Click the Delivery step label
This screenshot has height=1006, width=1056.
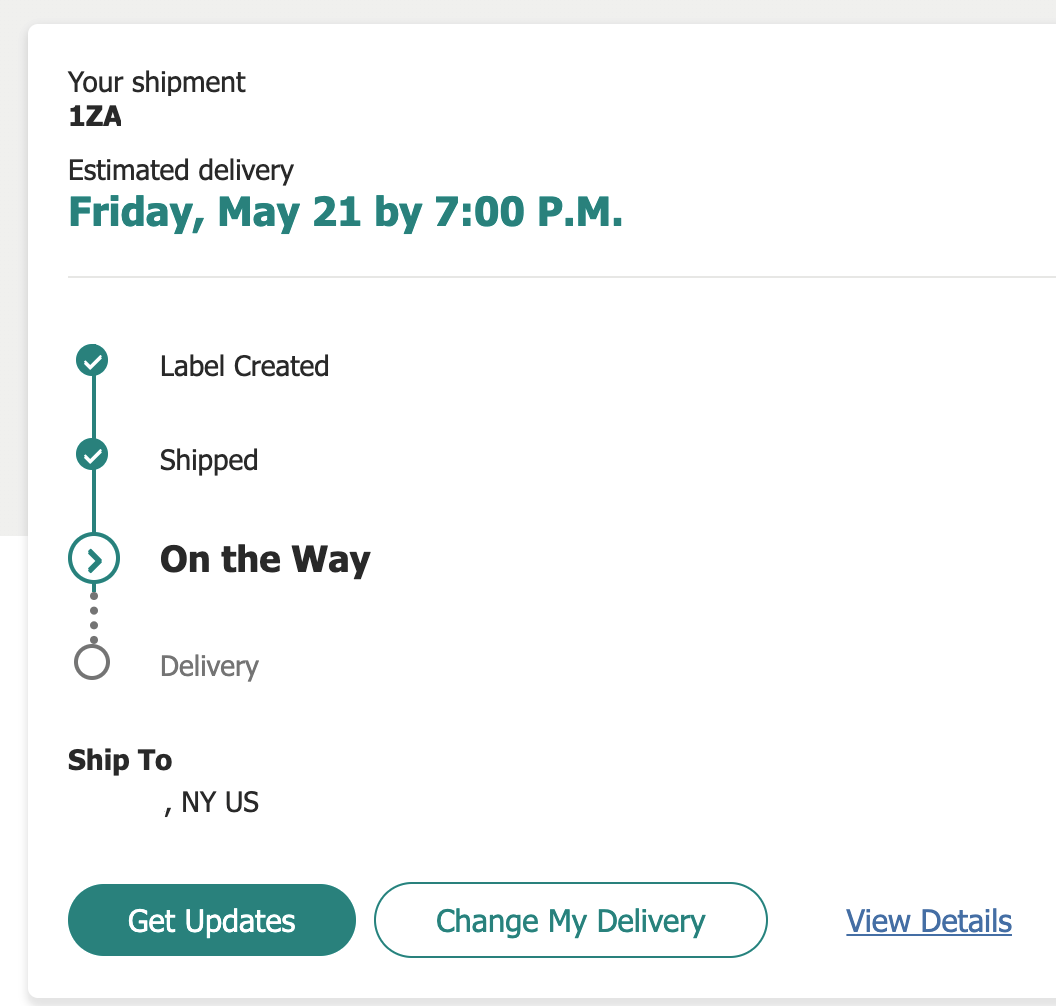click(x=209, y=666)
